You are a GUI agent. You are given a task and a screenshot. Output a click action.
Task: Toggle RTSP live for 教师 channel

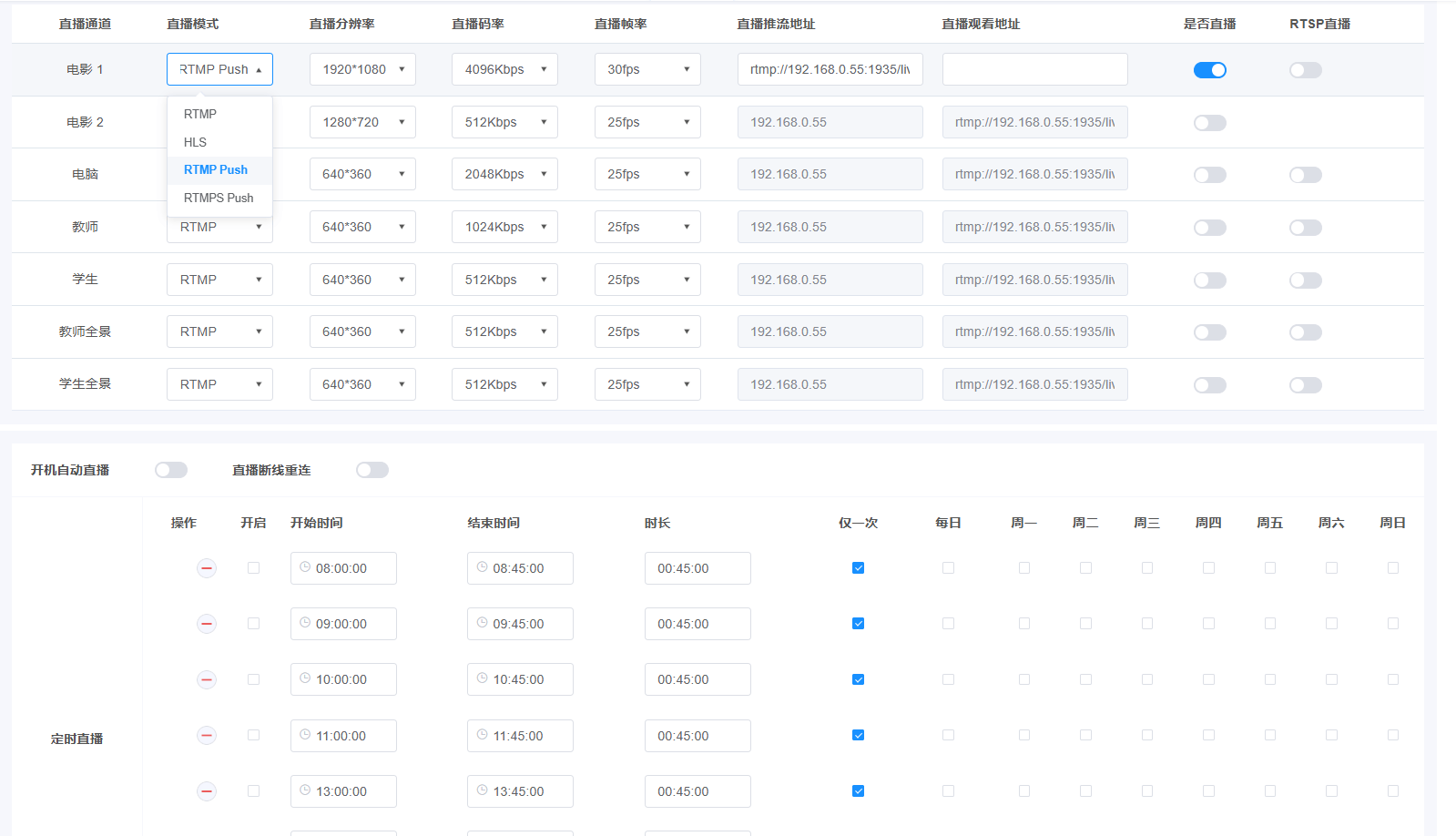(x=1305, y=228)
